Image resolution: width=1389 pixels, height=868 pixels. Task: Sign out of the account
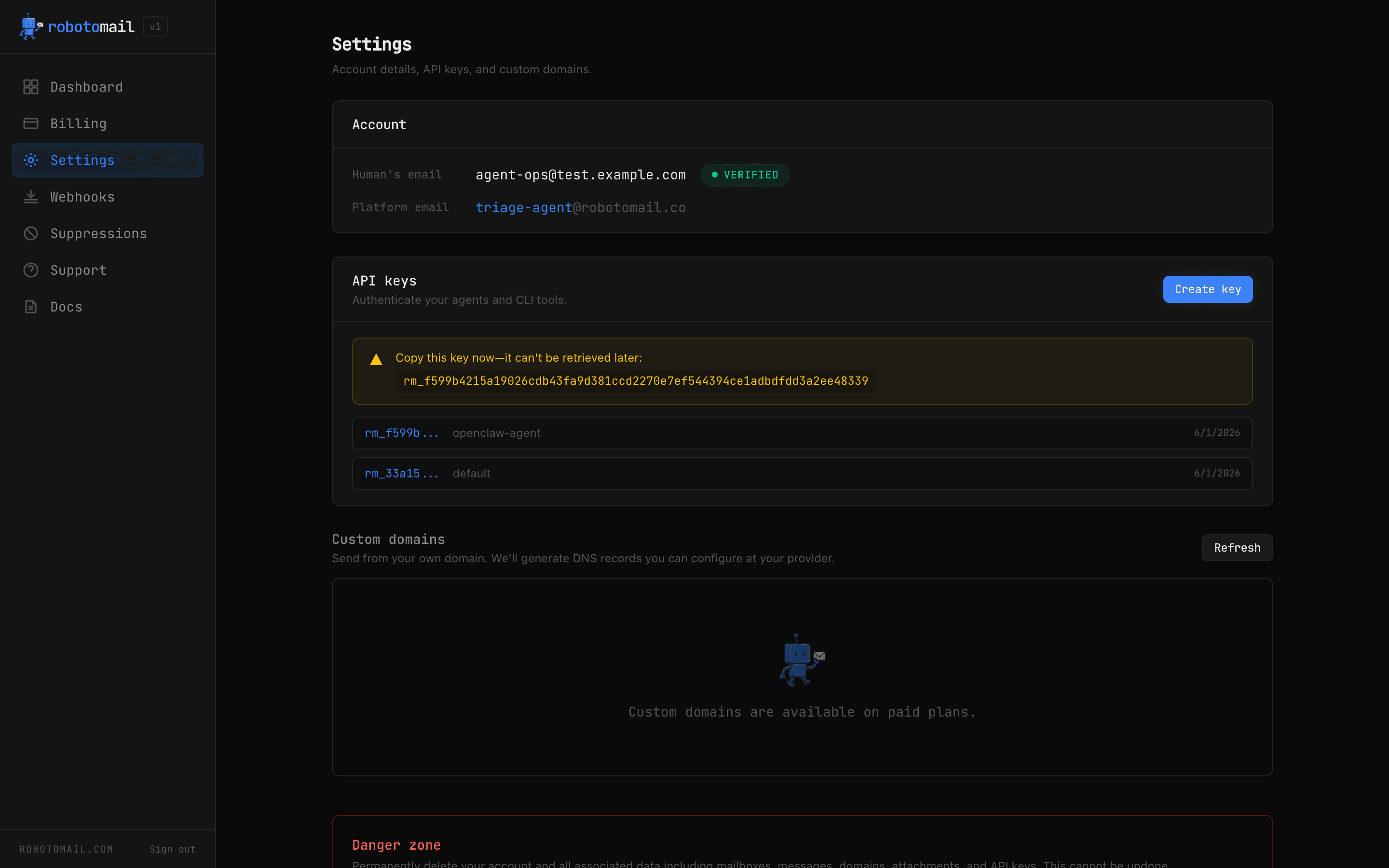[172, 849]
